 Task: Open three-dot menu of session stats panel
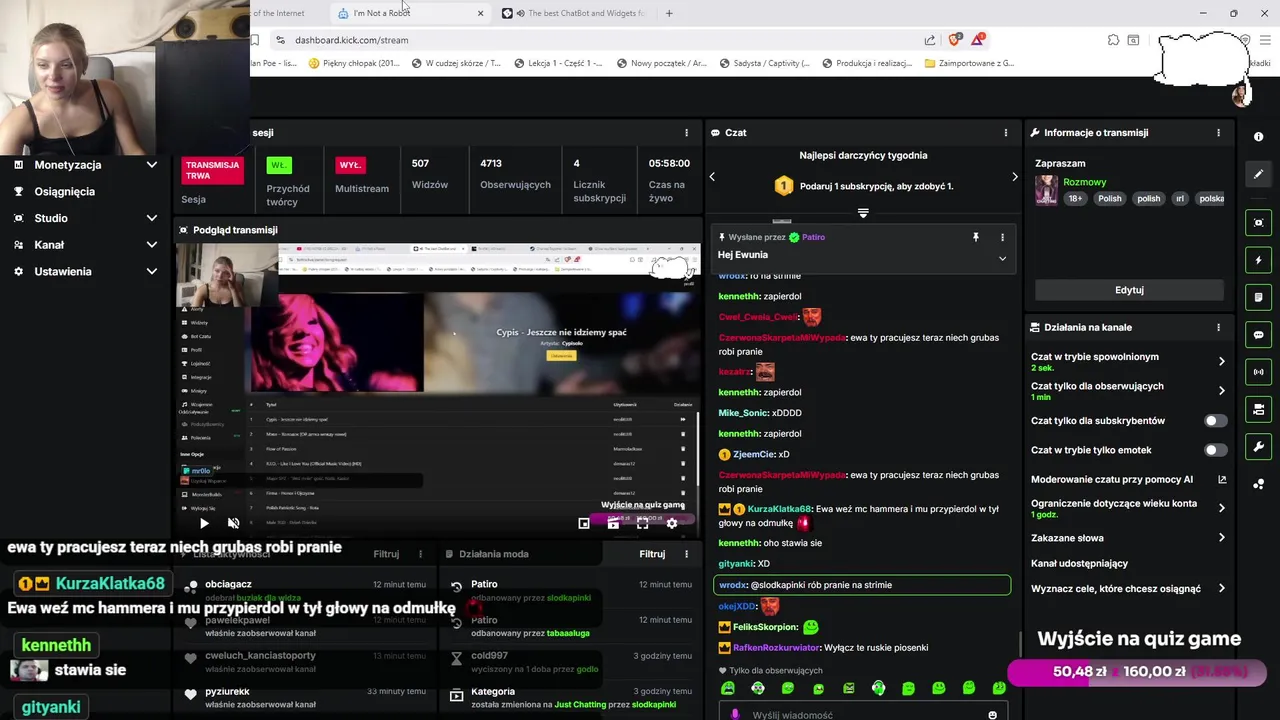coord(686,132)
